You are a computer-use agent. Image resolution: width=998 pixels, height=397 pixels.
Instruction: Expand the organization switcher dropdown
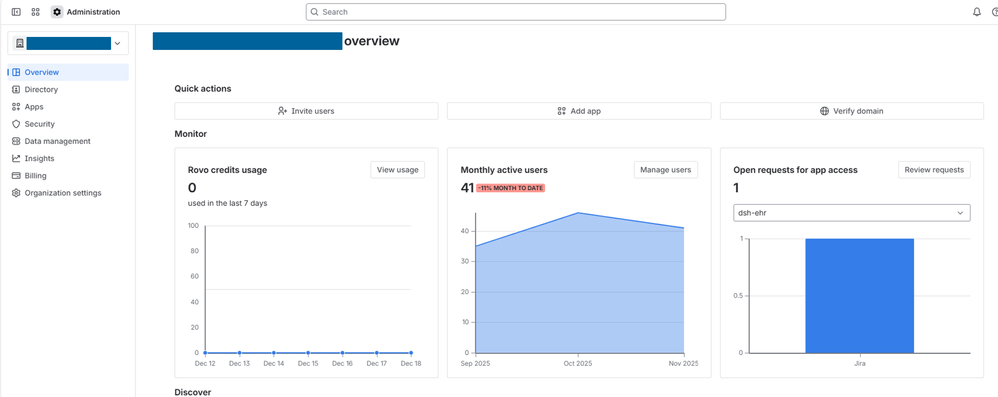click(117, 43)
